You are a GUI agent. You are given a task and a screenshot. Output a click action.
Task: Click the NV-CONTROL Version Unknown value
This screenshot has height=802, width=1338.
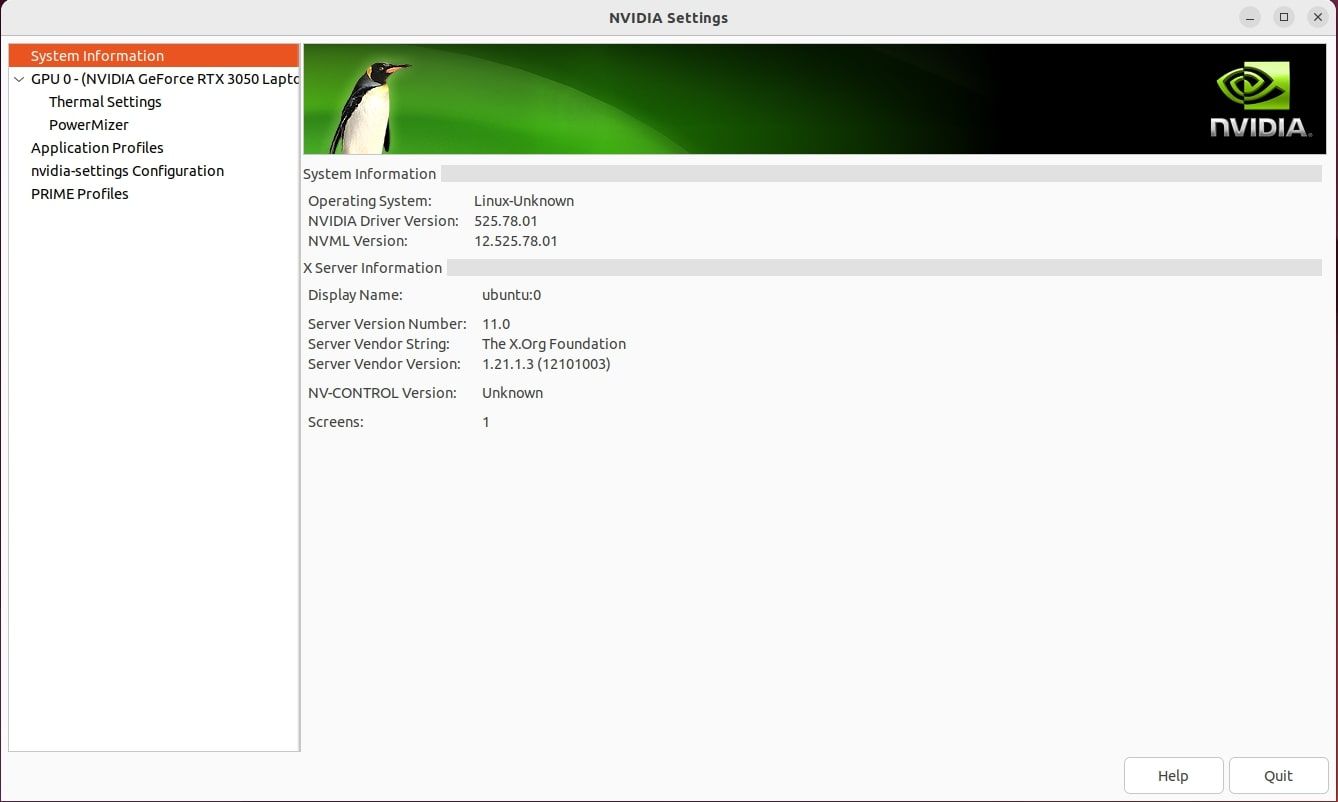point(512,392)
